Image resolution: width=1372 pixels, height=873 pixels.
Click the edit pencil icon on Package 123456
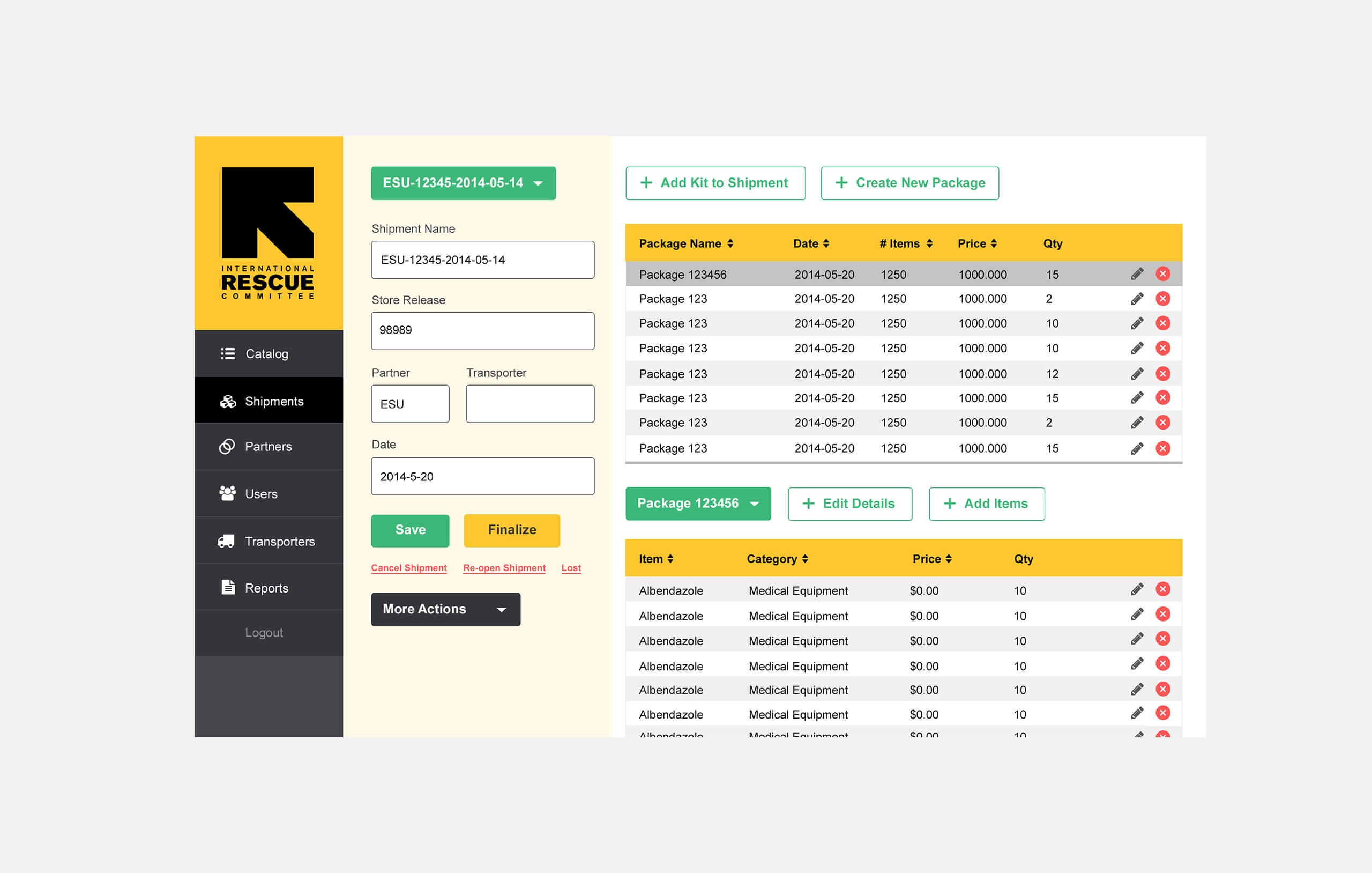1135,273
